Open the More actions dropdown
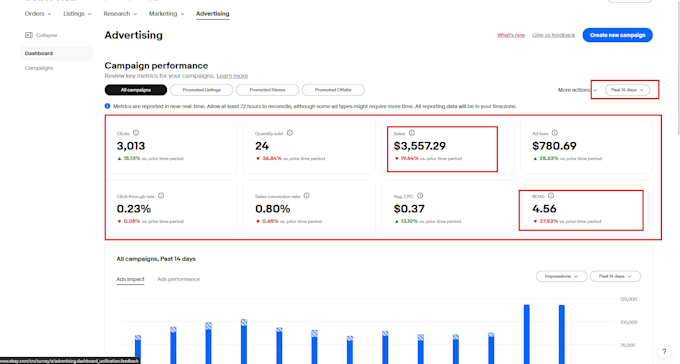This screenshot has width=680, height=364. pyautogui.click(x=577, y=90)
